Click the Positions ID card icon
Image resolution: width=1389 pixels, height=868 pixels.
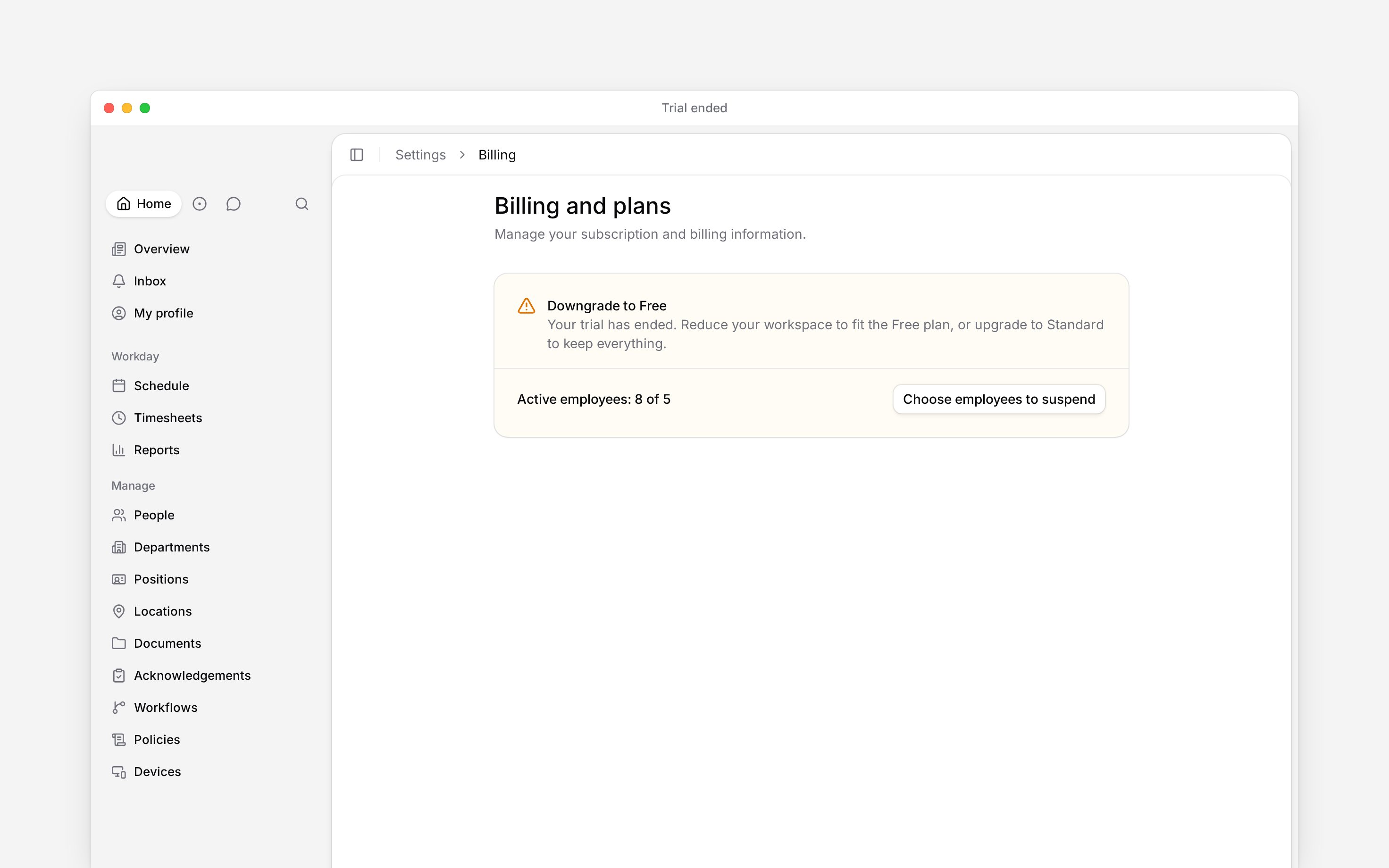tap(119, 579)
